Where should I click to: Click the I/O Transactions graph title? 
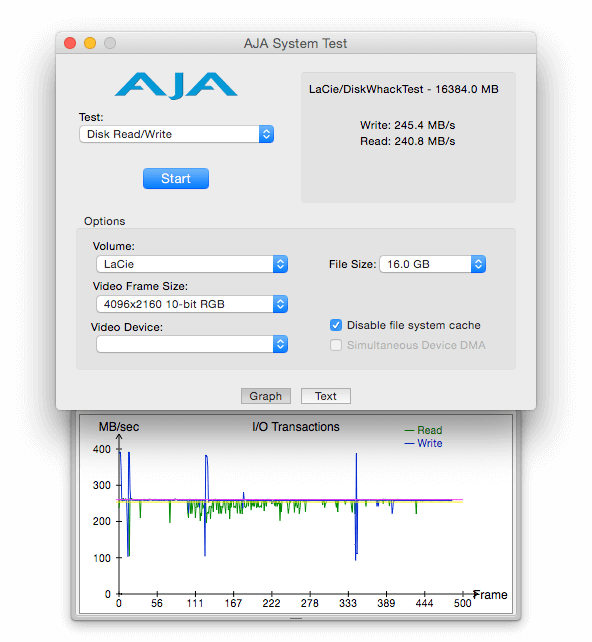tap(296, 427)
